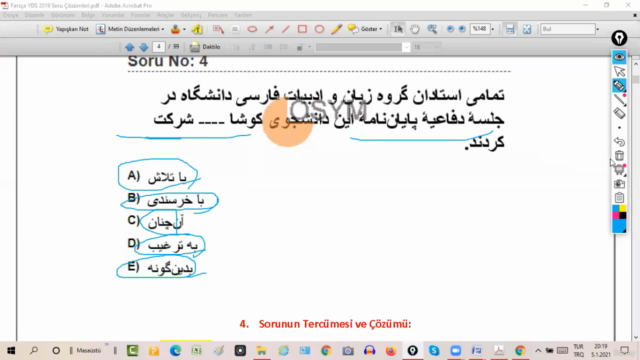Open the Windows Start menu
Viewport: 640px width, 360px height.
point(11,351)
